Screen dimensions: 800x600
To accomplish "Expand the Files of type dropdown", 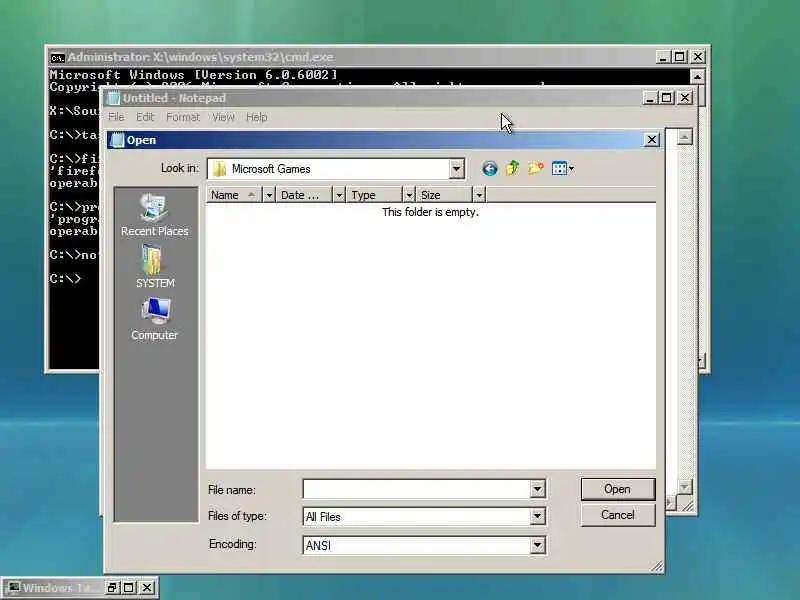I will 537,517.
